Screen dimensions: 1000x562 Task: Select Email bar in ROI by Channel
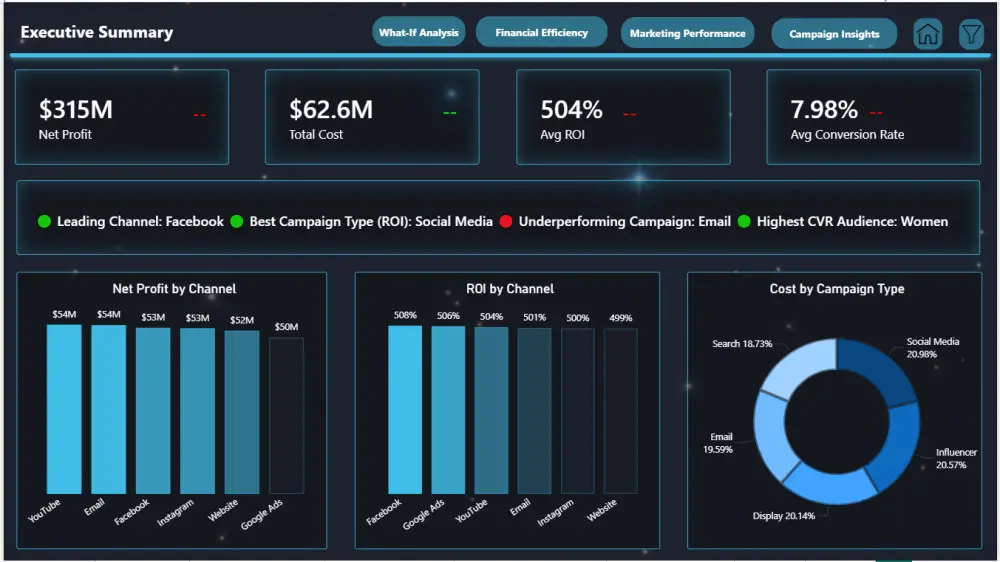pyautogui.click(x=534, y=411)
